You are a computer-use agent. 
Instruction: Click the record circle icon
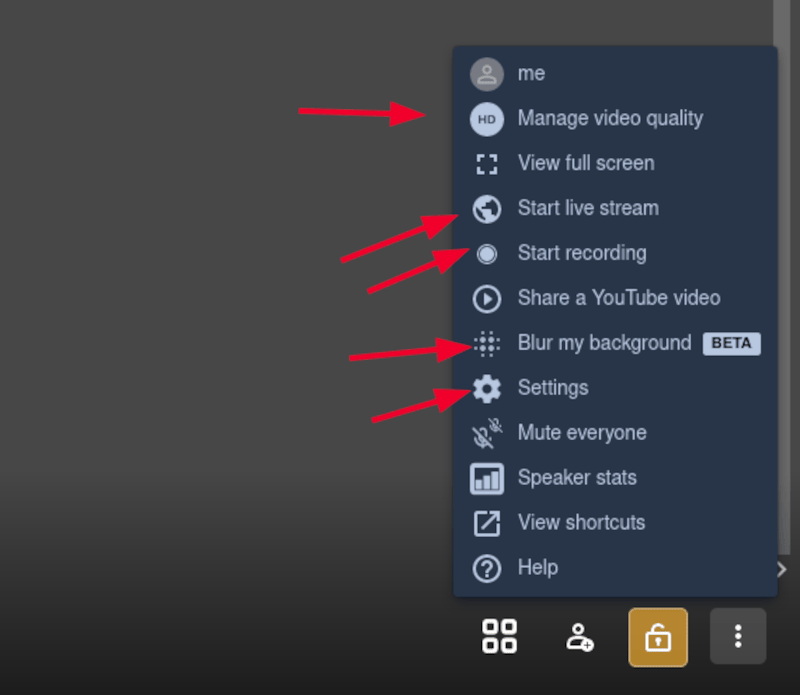[x=487, y=254]
